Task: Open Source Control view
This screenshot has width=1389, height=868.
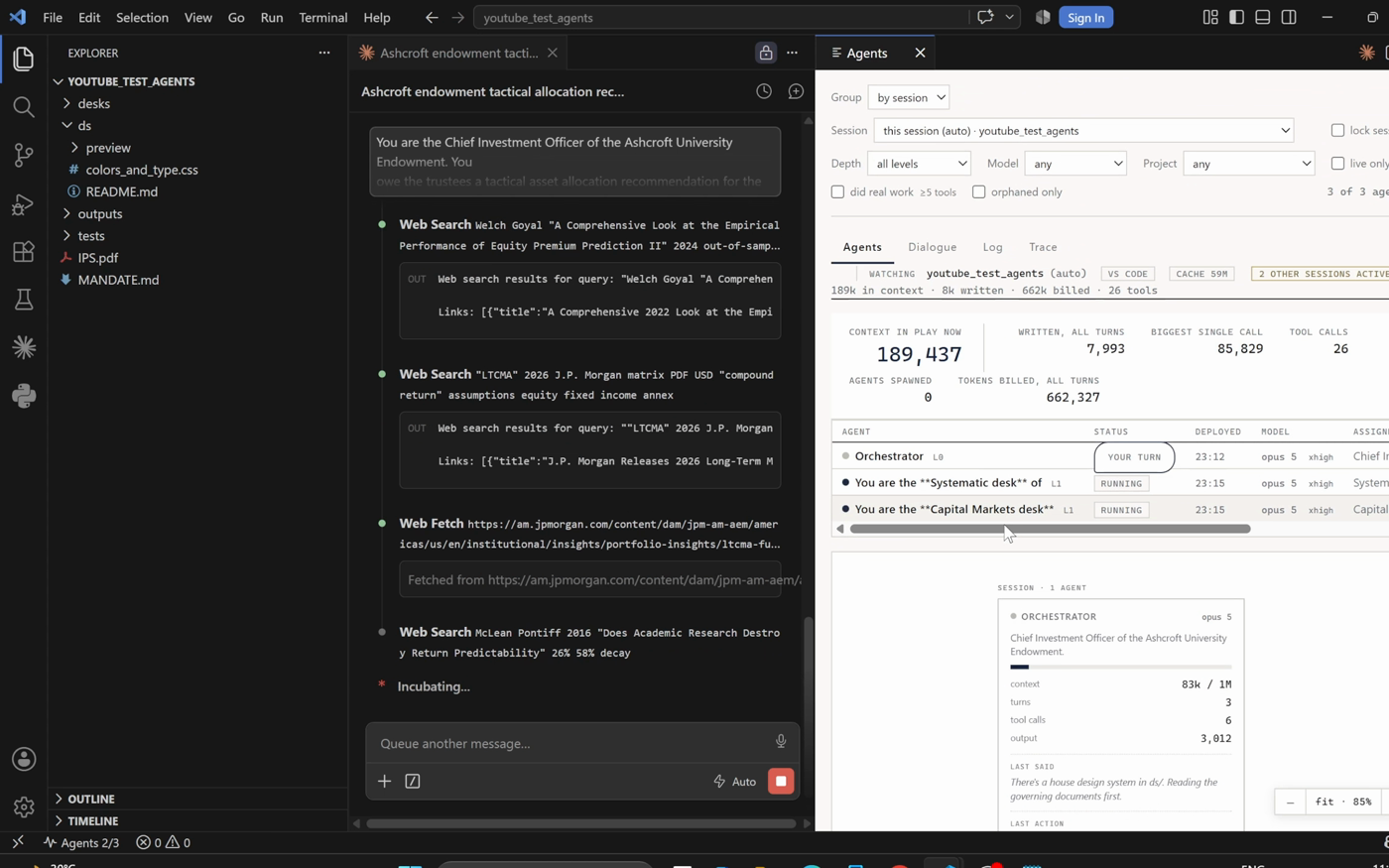Action: (x=24, y=155)
